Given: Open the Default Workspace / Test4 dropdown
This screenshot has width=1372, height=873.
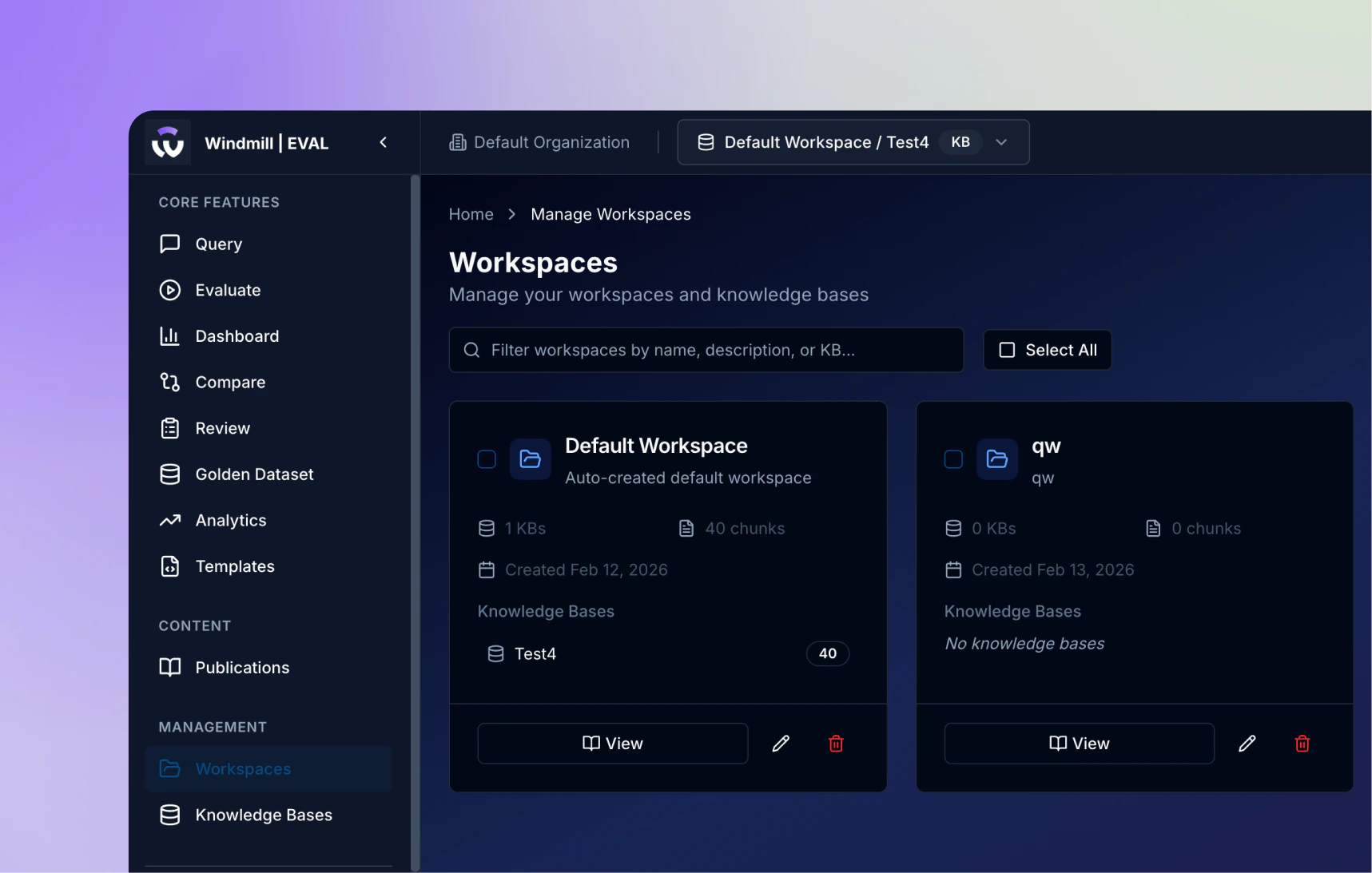Looking at the screenshot, I should pos(853,142).
